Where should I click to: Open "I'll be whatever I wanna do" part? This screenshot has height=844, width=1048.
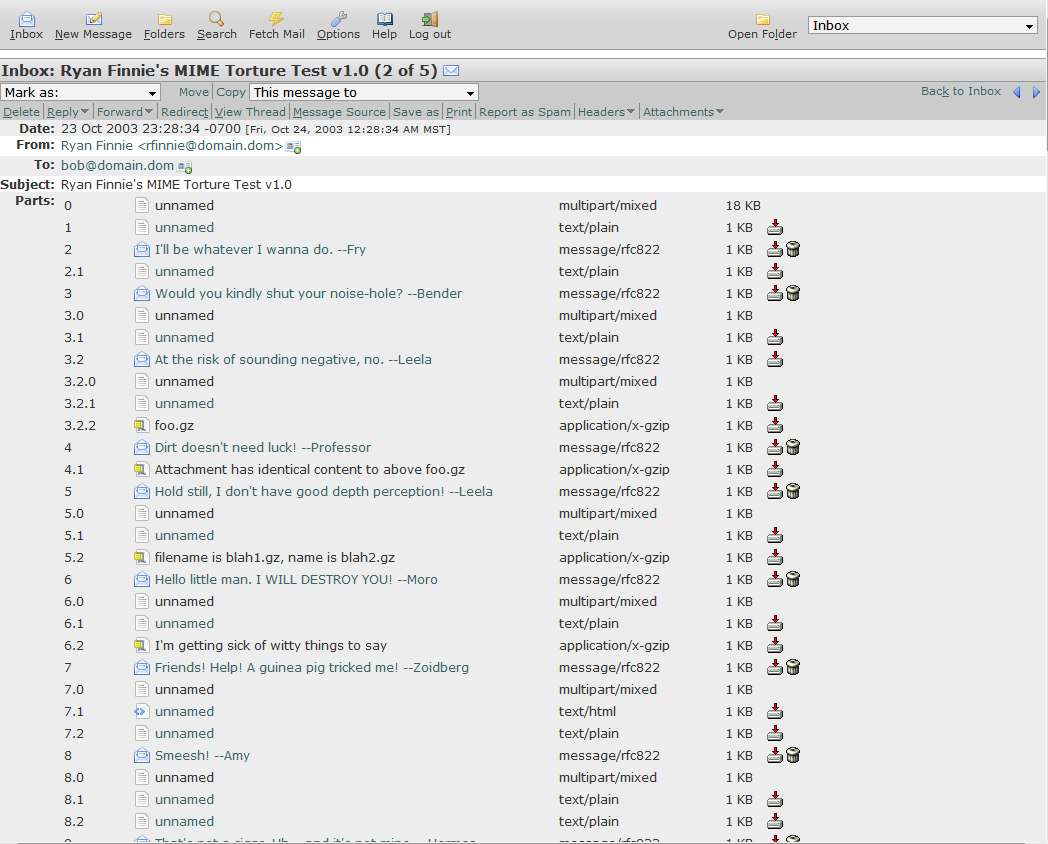(x=261, y=250)
